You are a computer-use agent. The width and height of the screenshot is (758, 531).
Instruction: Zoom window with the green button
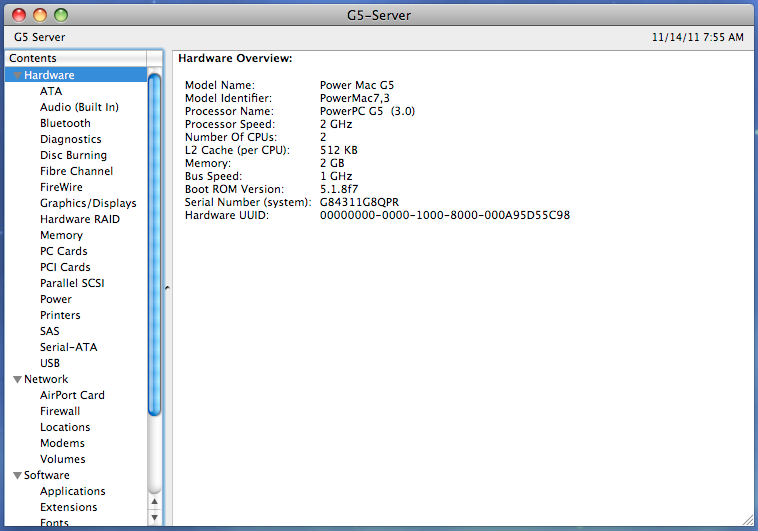click(x=61, y=15)
